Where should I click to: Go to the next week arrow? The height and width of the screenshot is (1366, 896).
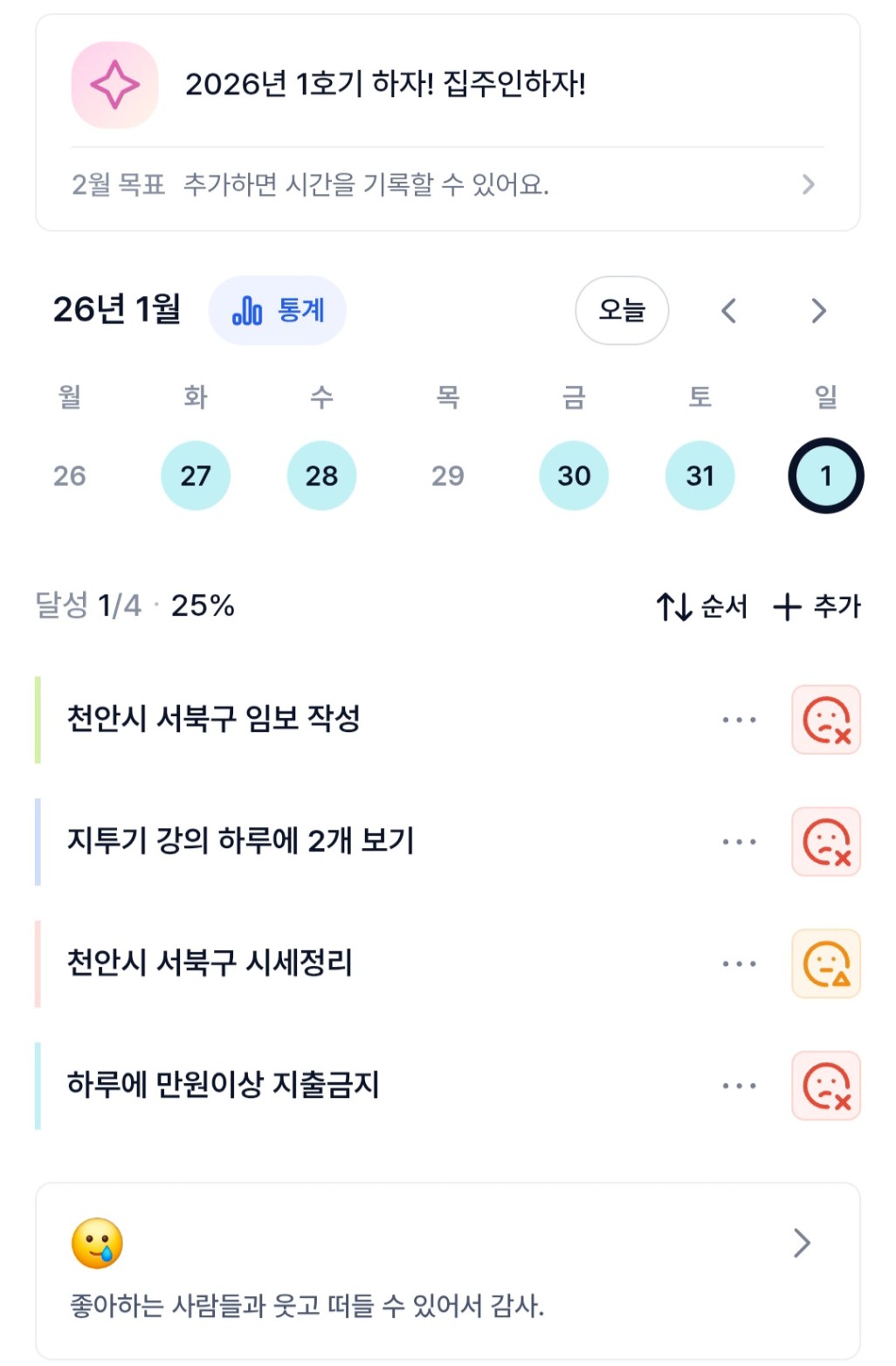tap(818, 311)
